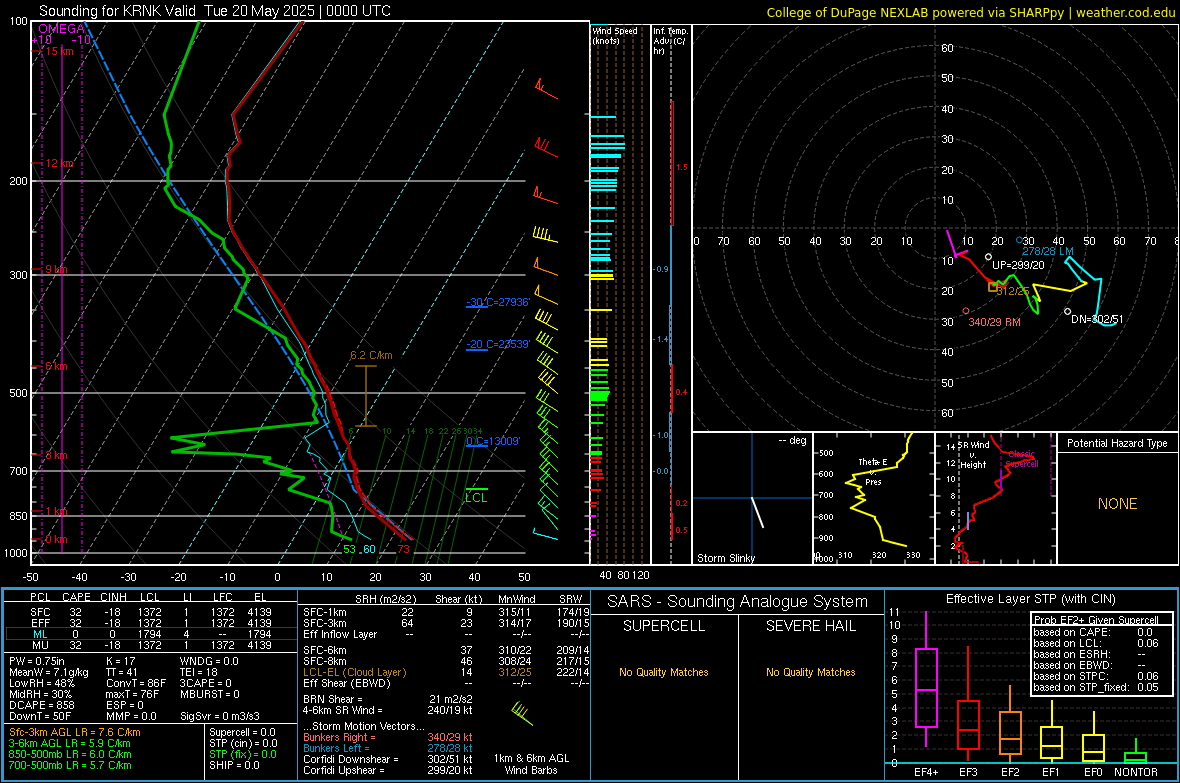Click No Quality Matches under SEVERE HAIL
Viewport: 1180px width, 783px height.
pos(810,672)
